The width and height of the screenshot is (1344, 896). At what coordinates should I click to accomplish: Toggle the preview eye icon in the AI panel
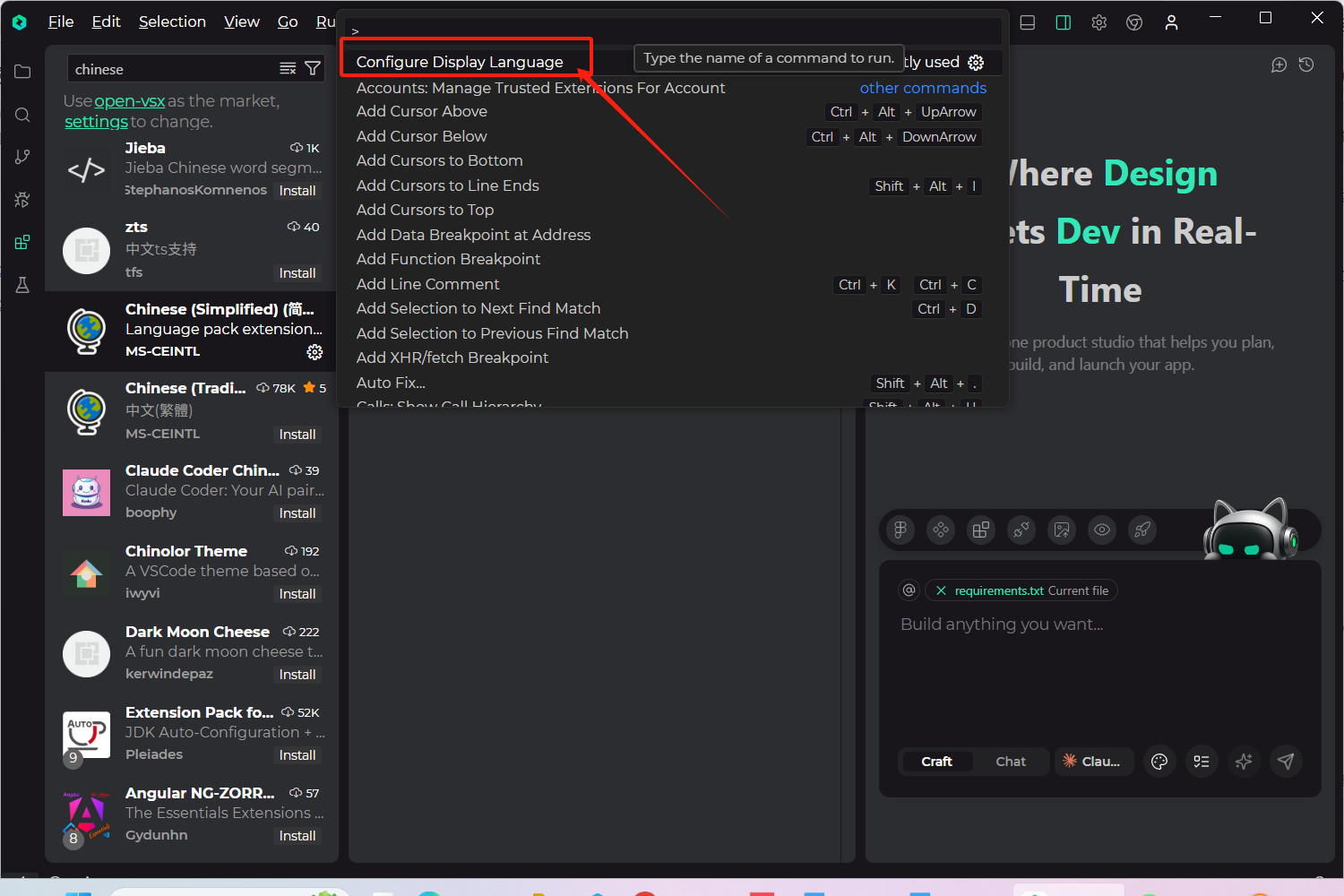tap(1101, 530)
